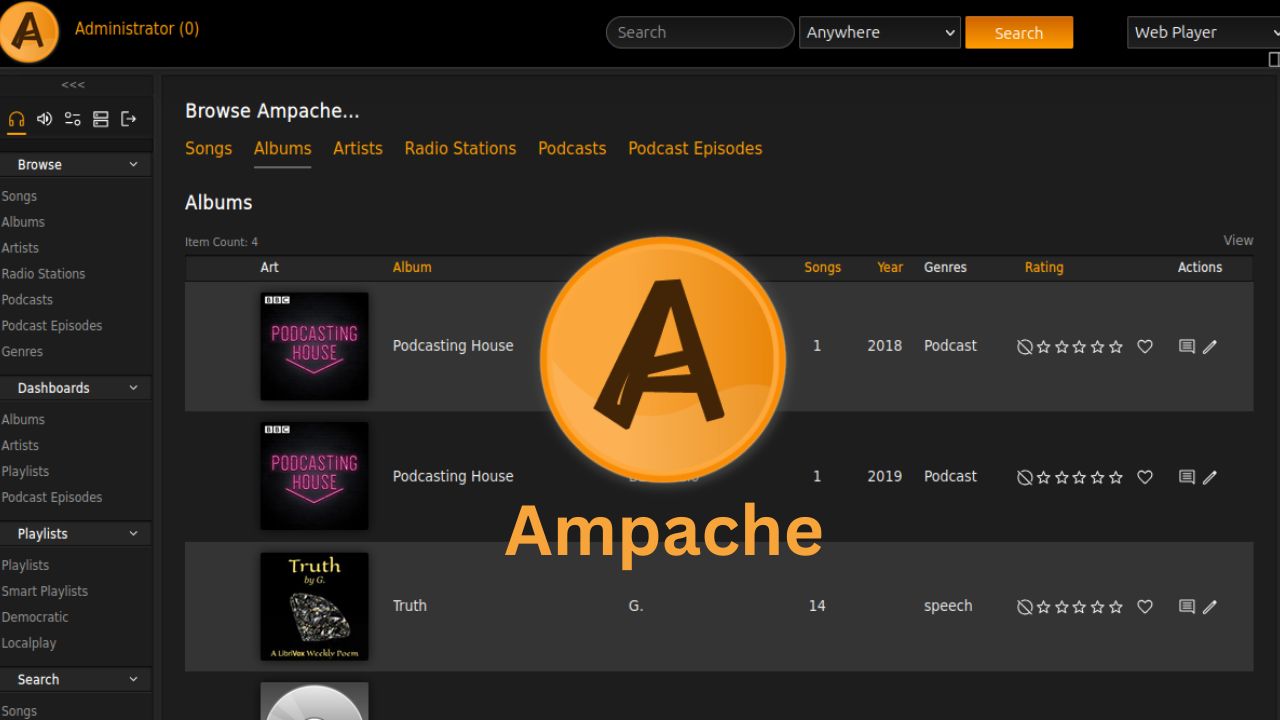Open the sliders Preferences sidebar tab
The height and width of the screenshot is (720, 1280).
pos(72,119)
